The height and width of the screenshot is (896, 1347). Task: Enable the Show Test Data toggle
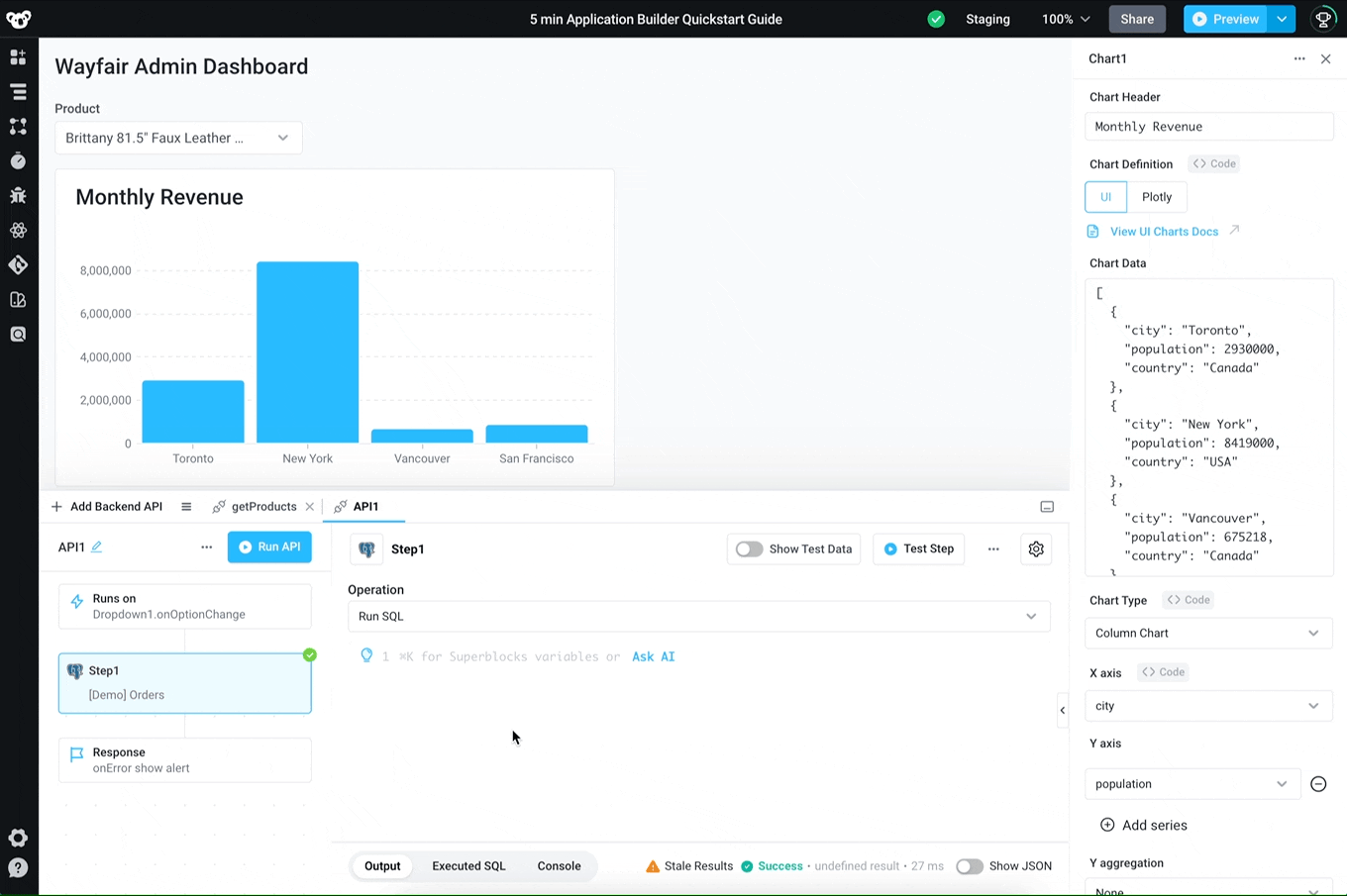750,548
